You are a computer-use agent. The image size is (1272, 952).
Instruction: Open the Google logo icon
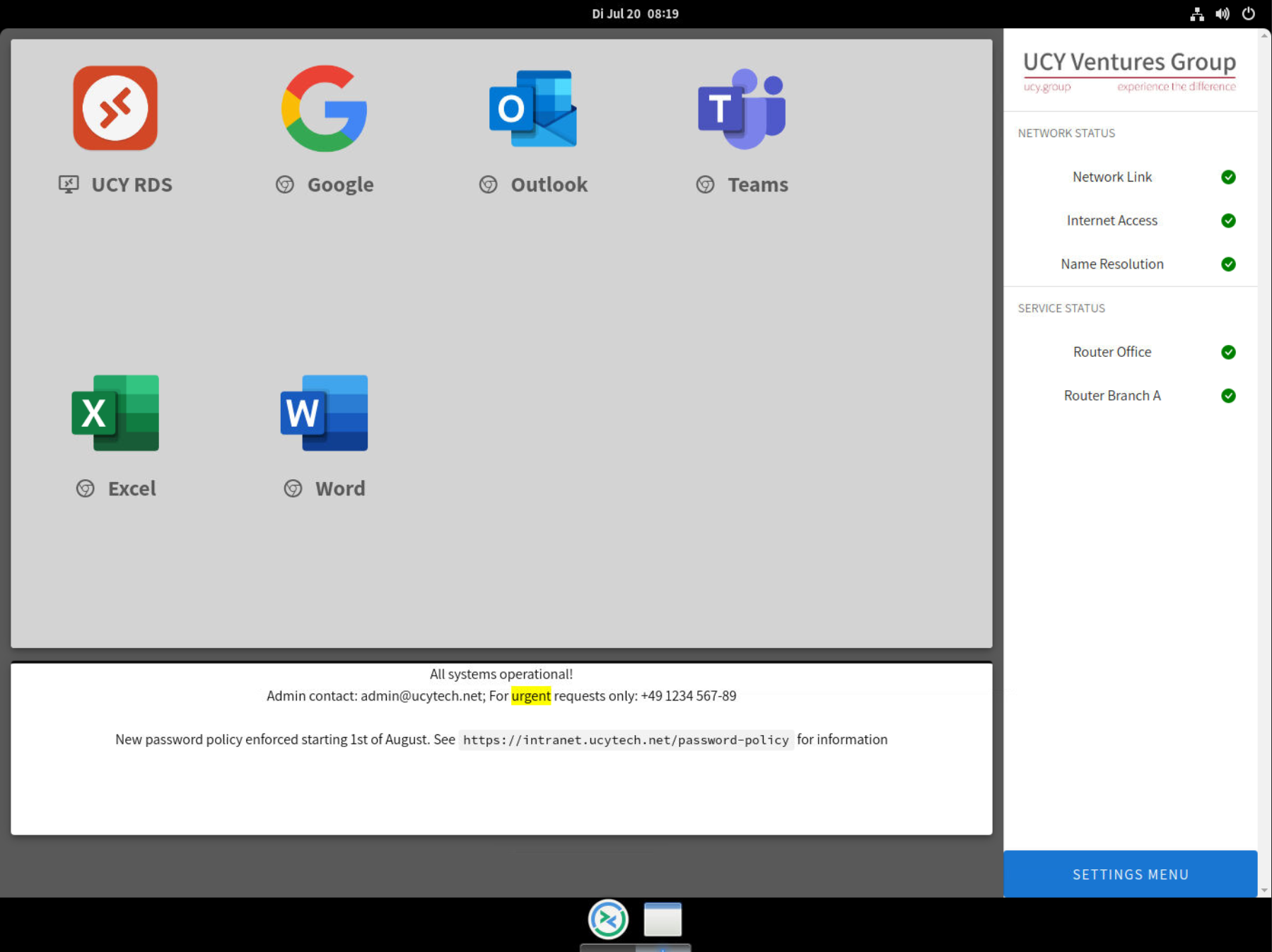325,108
